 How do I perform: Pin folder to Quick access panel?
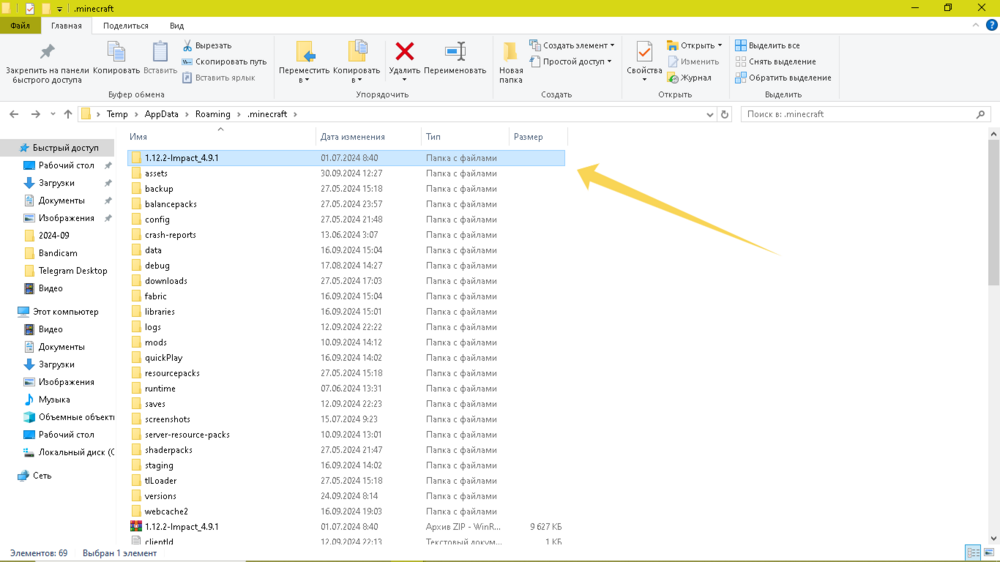tap(47, 63)
